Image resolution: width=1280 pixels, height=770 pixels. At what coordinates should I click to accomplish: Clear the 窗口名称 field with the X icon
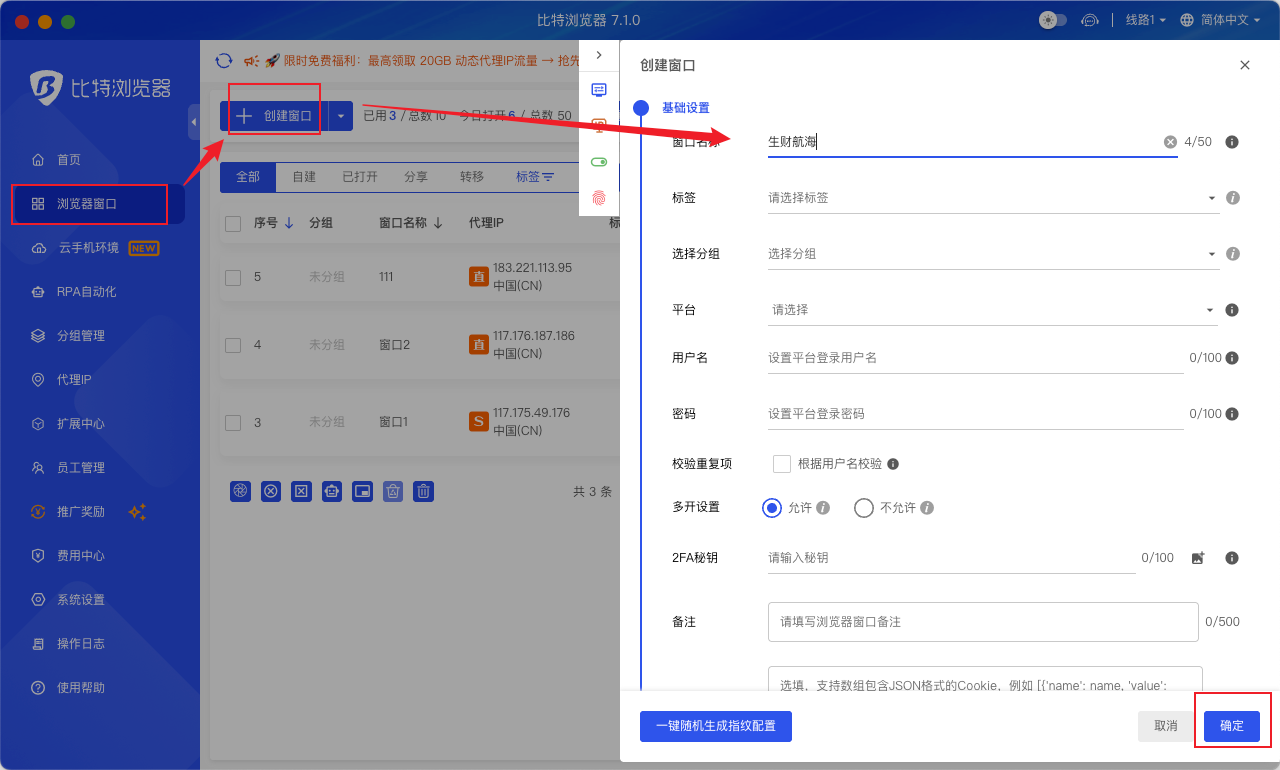[1170, 142]
